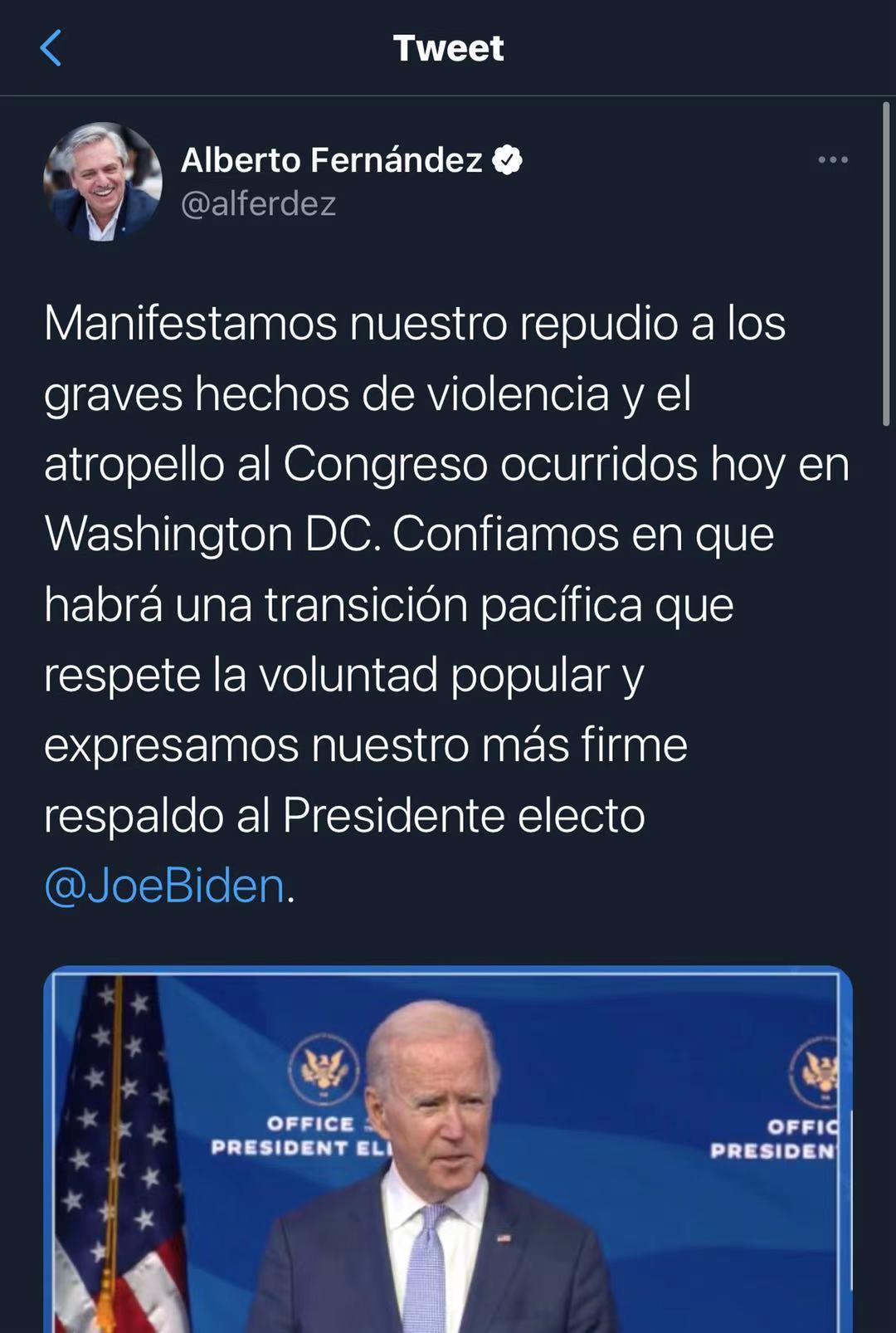Click the page scrollbar on the right edge

point(886,264)
